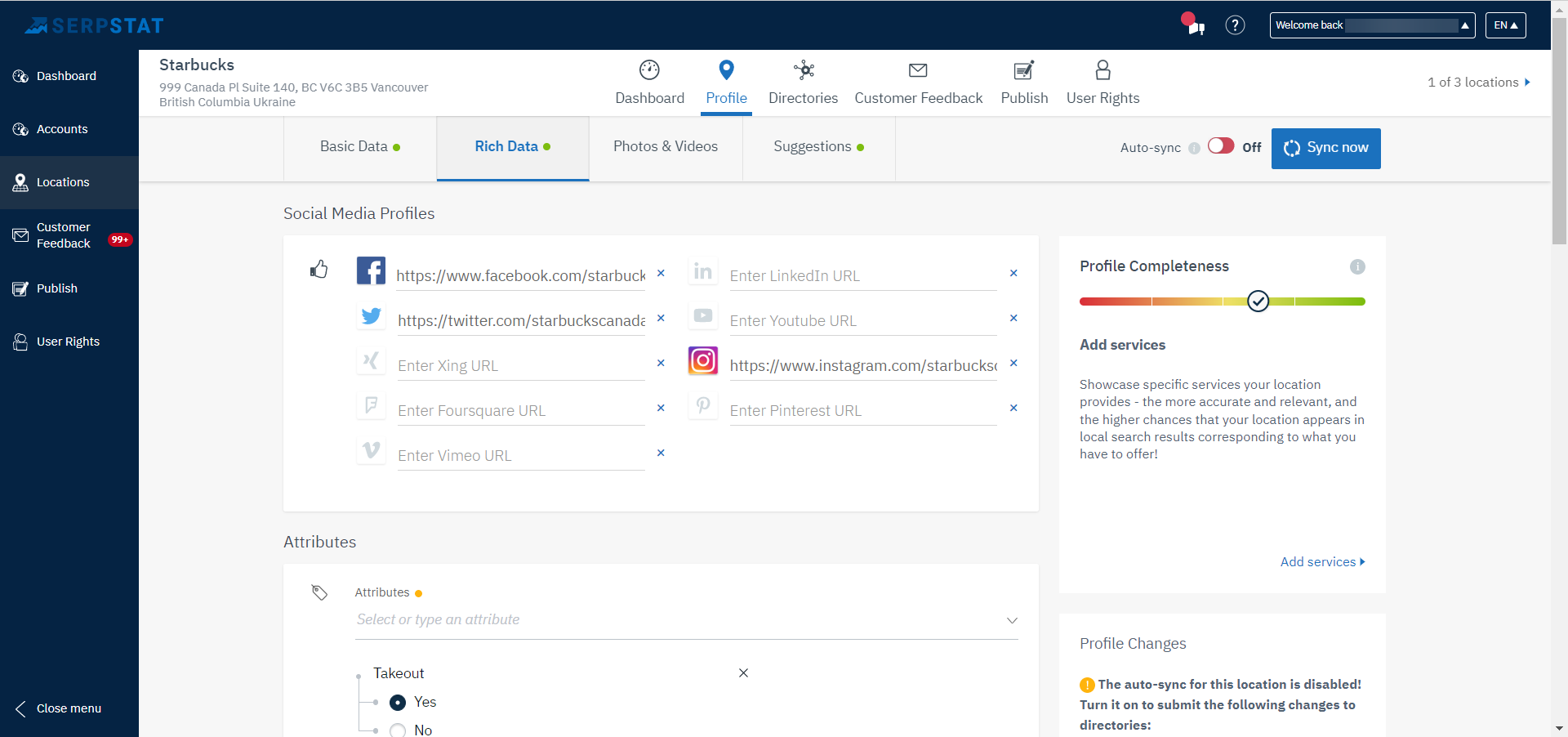This screenshot has height=737, width=1568.
Task: Click into the Xing URL field
Action: pyautogui.click(x=521, y=365)
